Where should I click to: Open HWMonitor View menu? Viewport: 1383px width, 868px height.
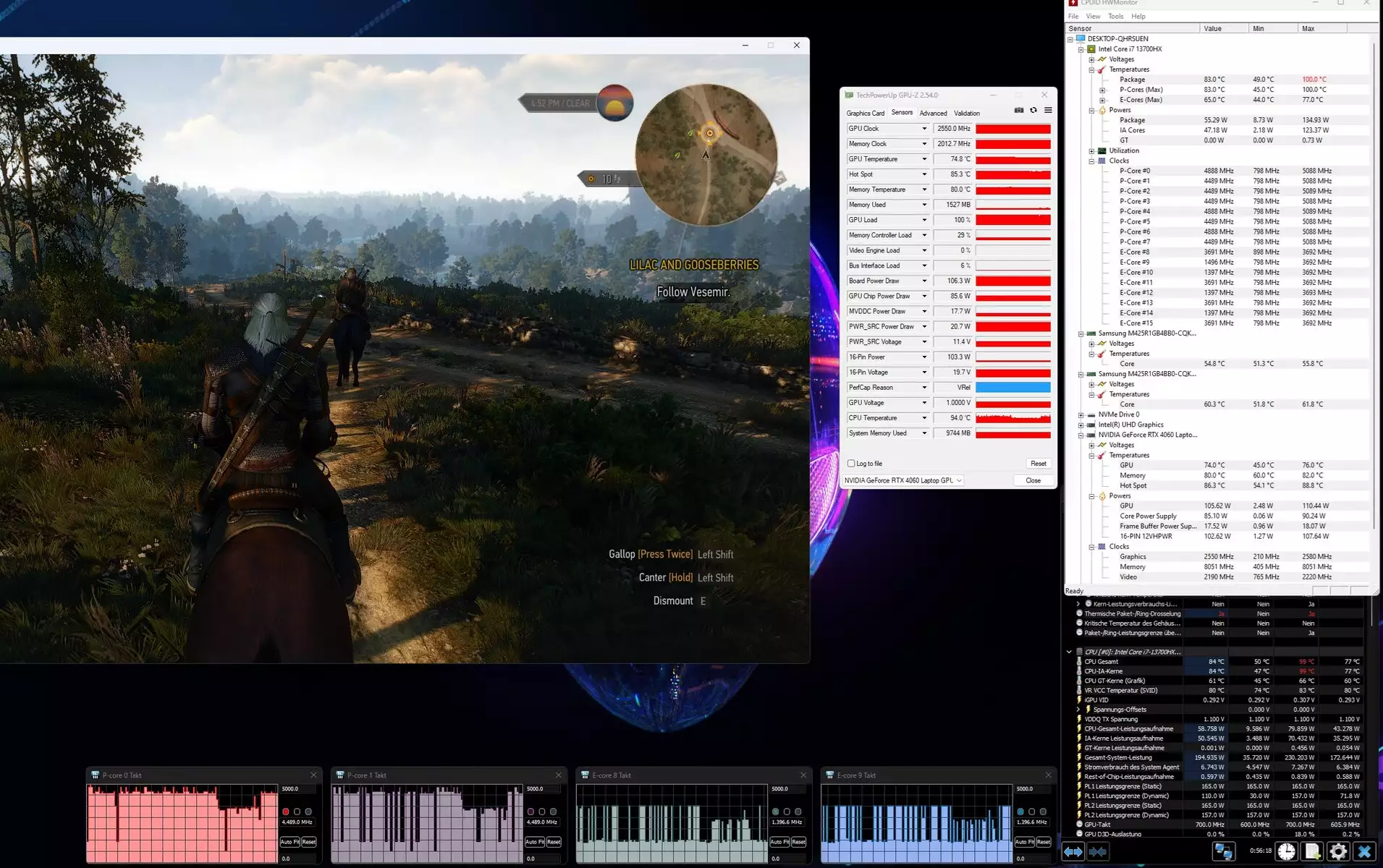click(1093, 17)
